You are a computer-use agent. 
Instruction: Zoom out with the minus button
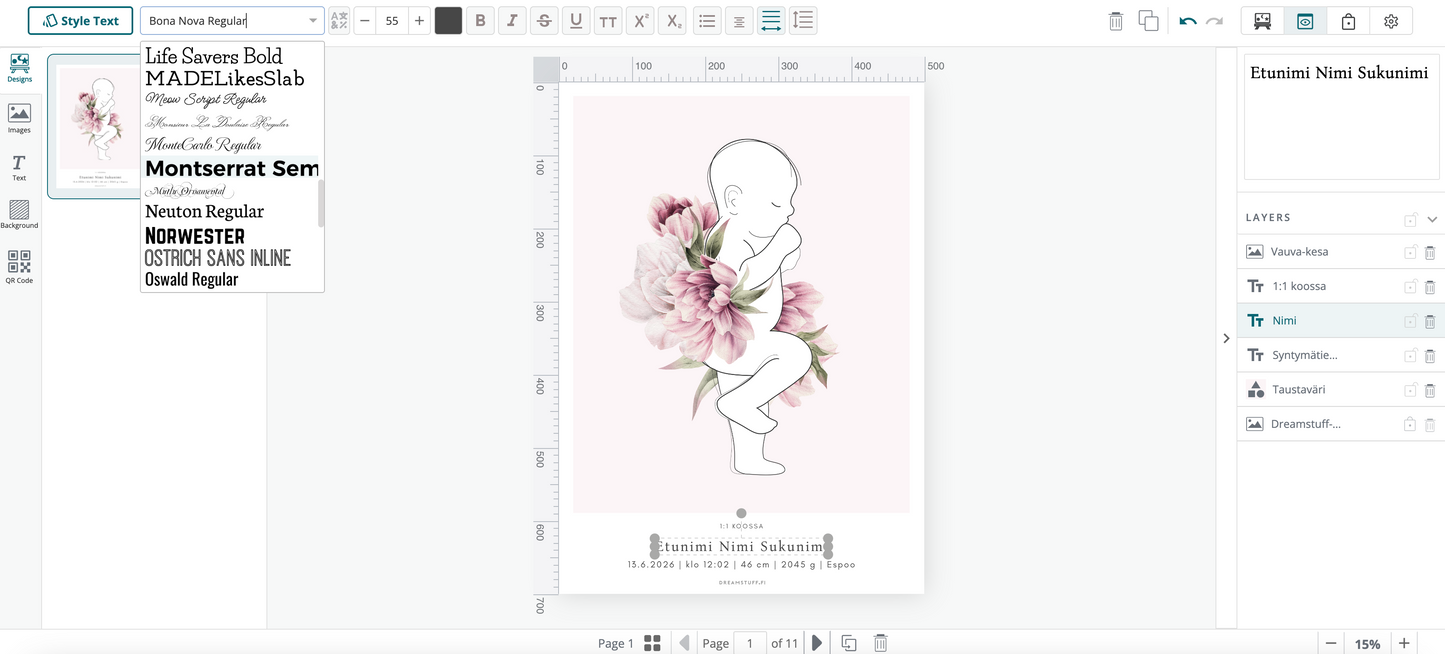tap(1330, 643)
